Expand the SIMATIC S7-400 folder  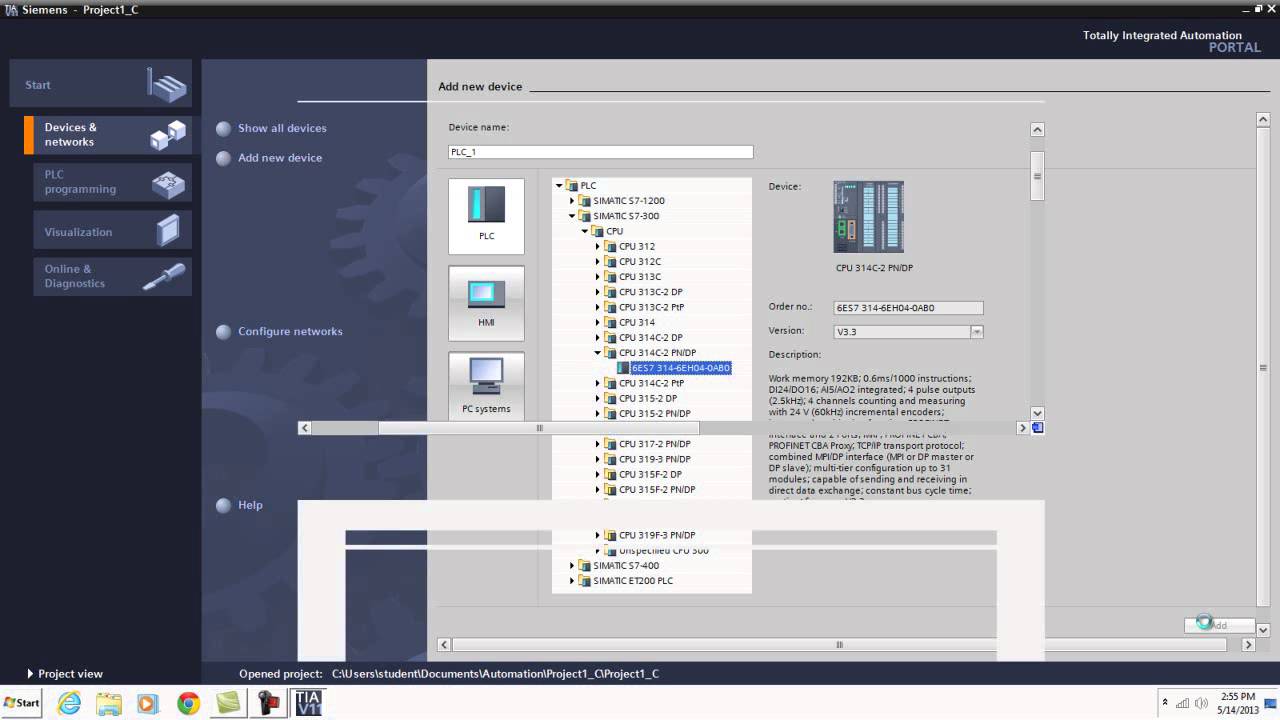coord(573,566)
